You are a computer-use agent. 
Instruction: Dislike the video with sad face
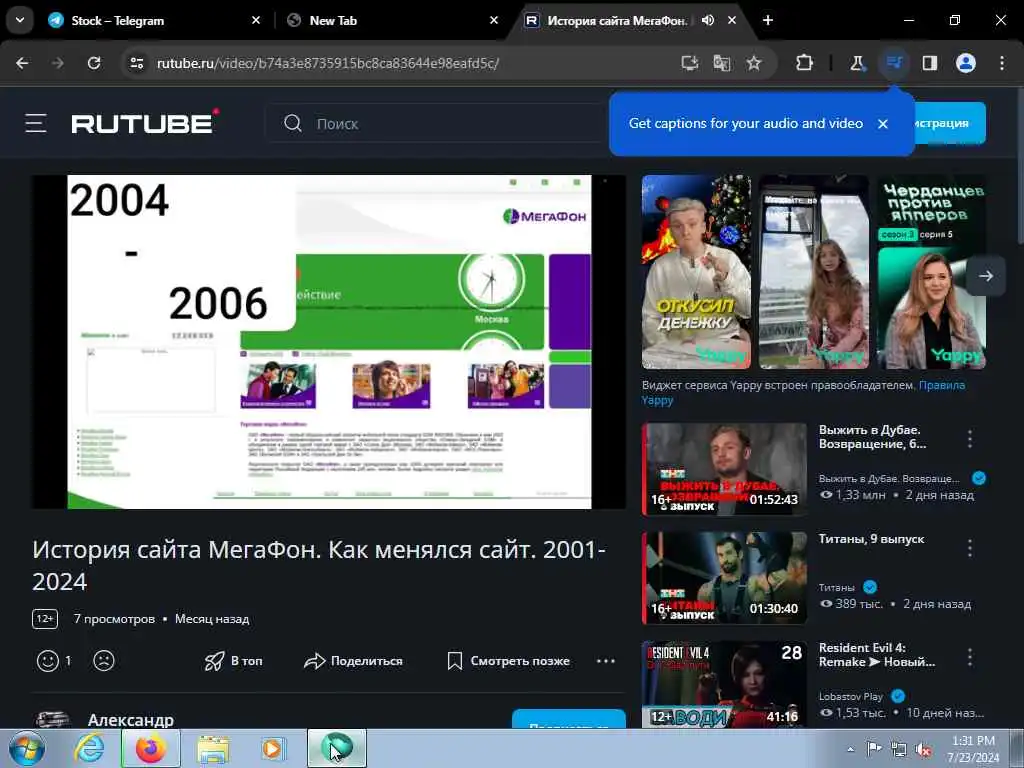[104, 661]
